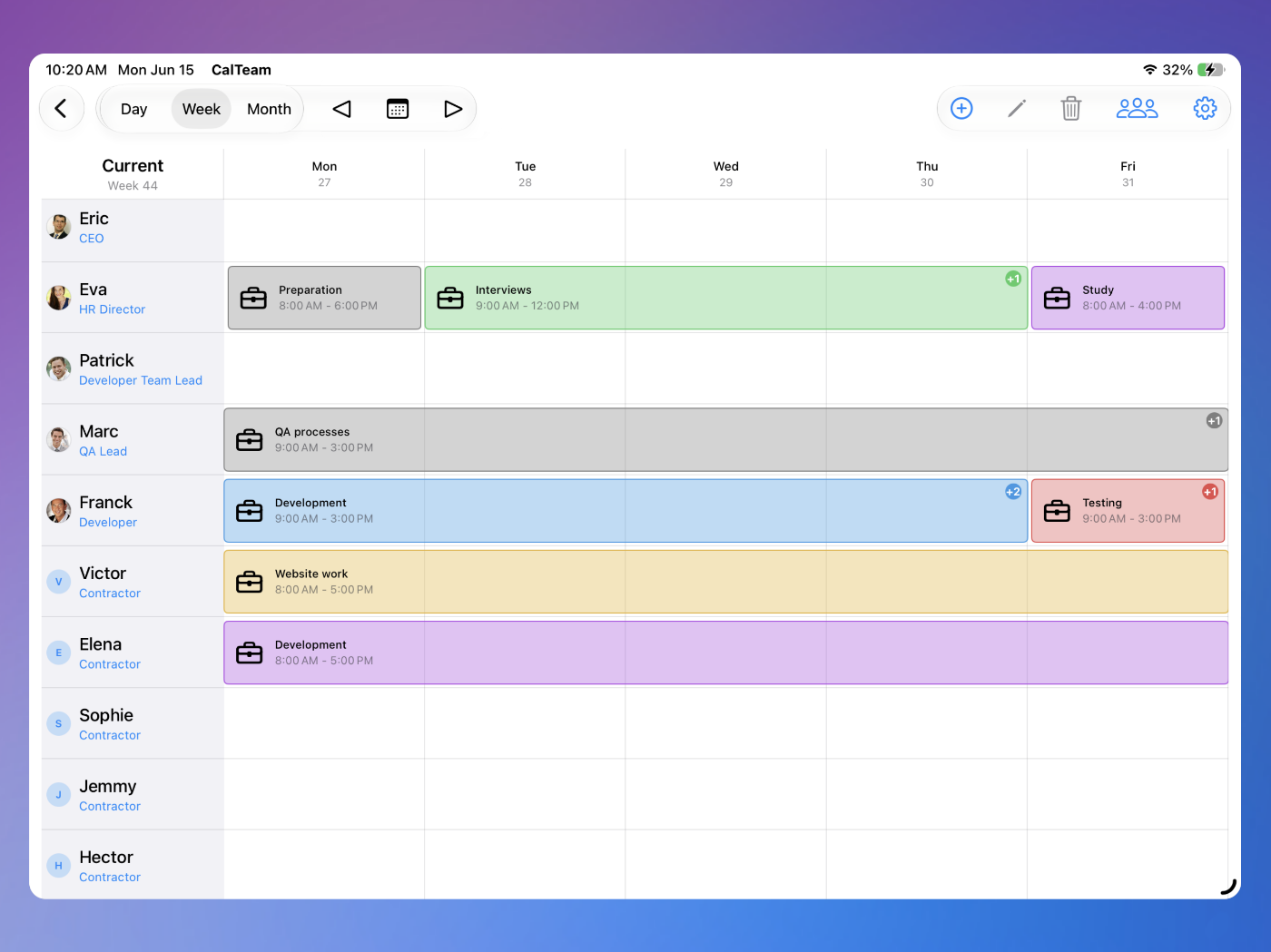Switch to Week view
Screen dimensions: 1271x952
202,109
